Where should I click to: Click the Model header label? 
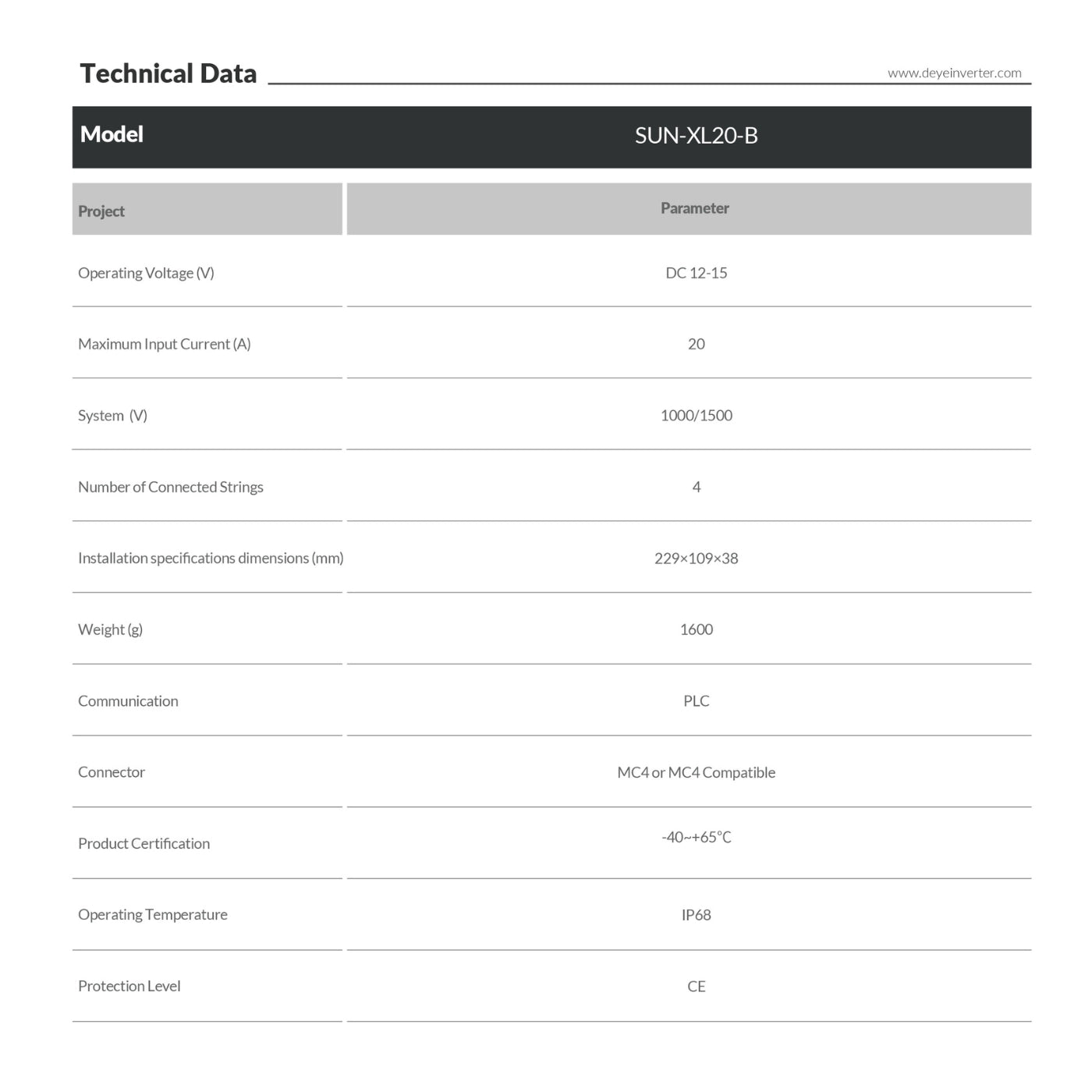coord(112,134)
